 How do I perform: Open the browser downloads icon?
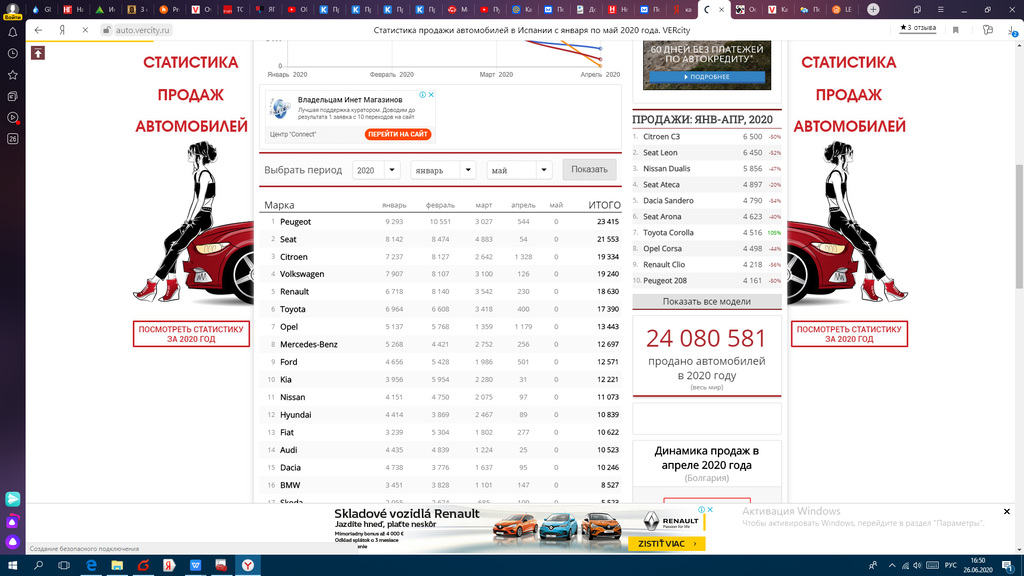click(1012, 30)
